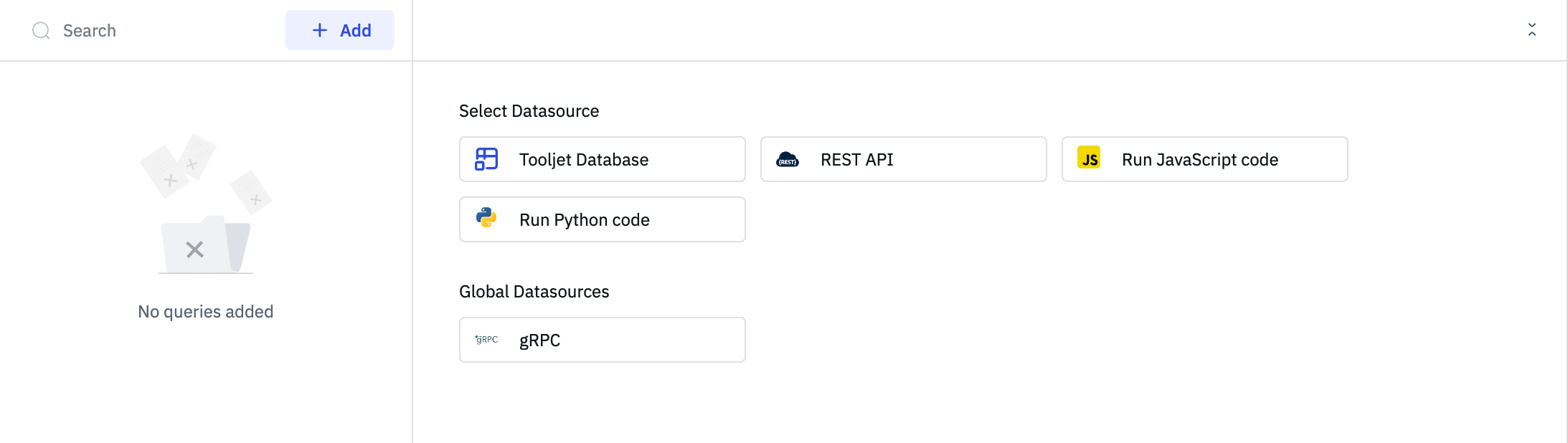Choose Run Python code datasource
The image size is (1568, 443).
tap(602, 219)
